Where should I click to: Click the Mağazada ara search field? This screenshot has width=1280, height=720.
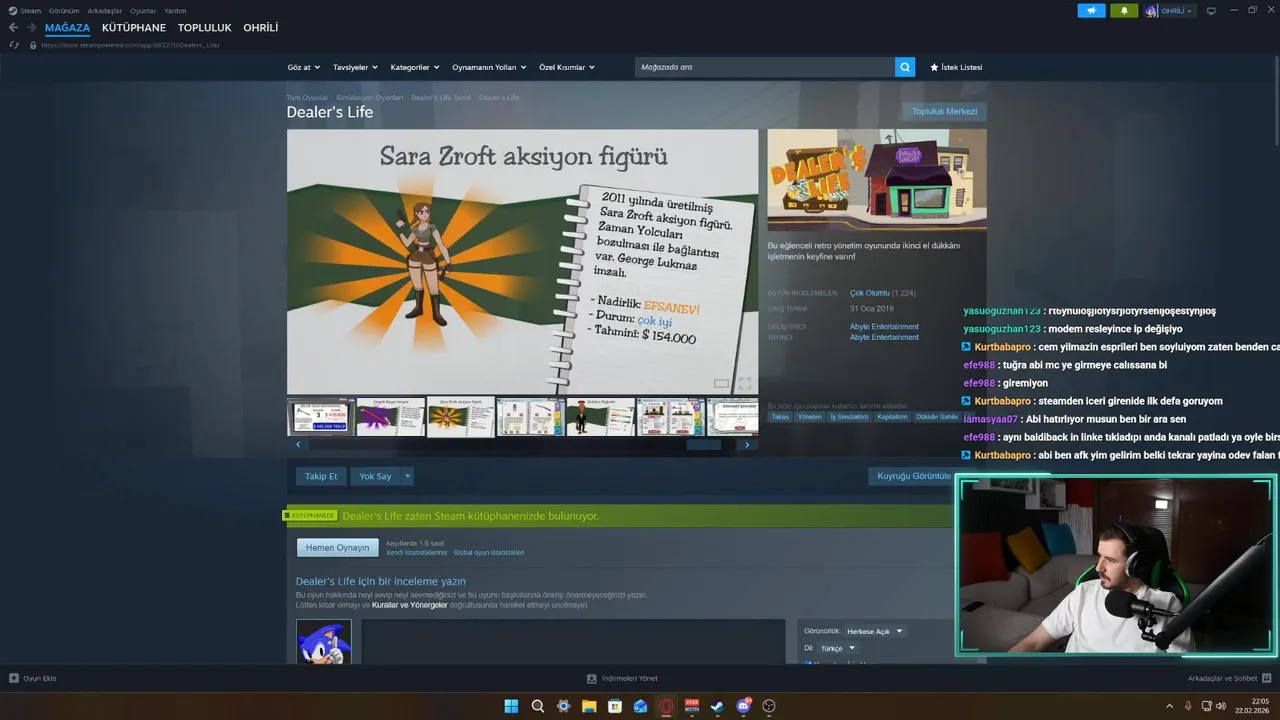pos(765,67)
